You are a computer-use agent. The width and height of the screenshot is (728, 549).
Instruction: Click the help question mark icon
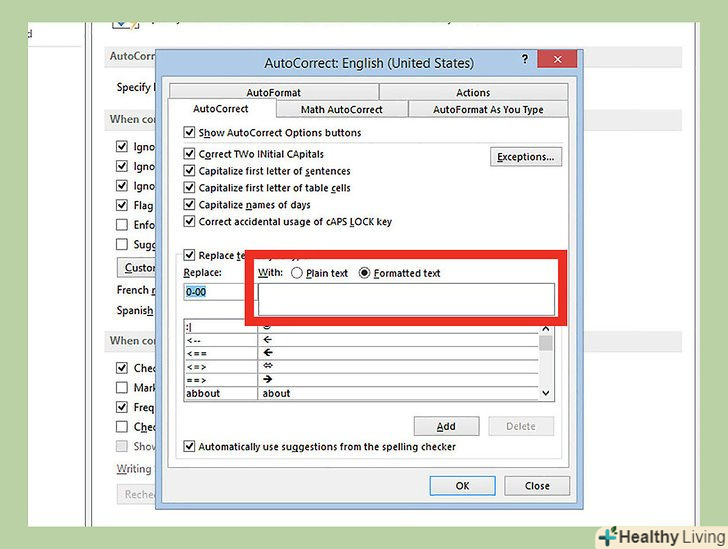tap(525, 59)
